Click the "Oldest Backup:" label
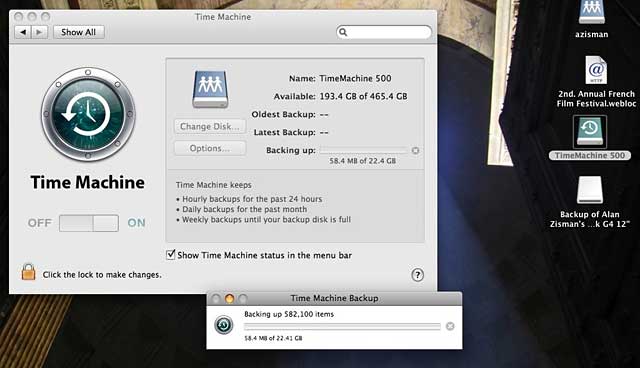The image size is (640, 368). pyautogui.click(x=283, y=114)
